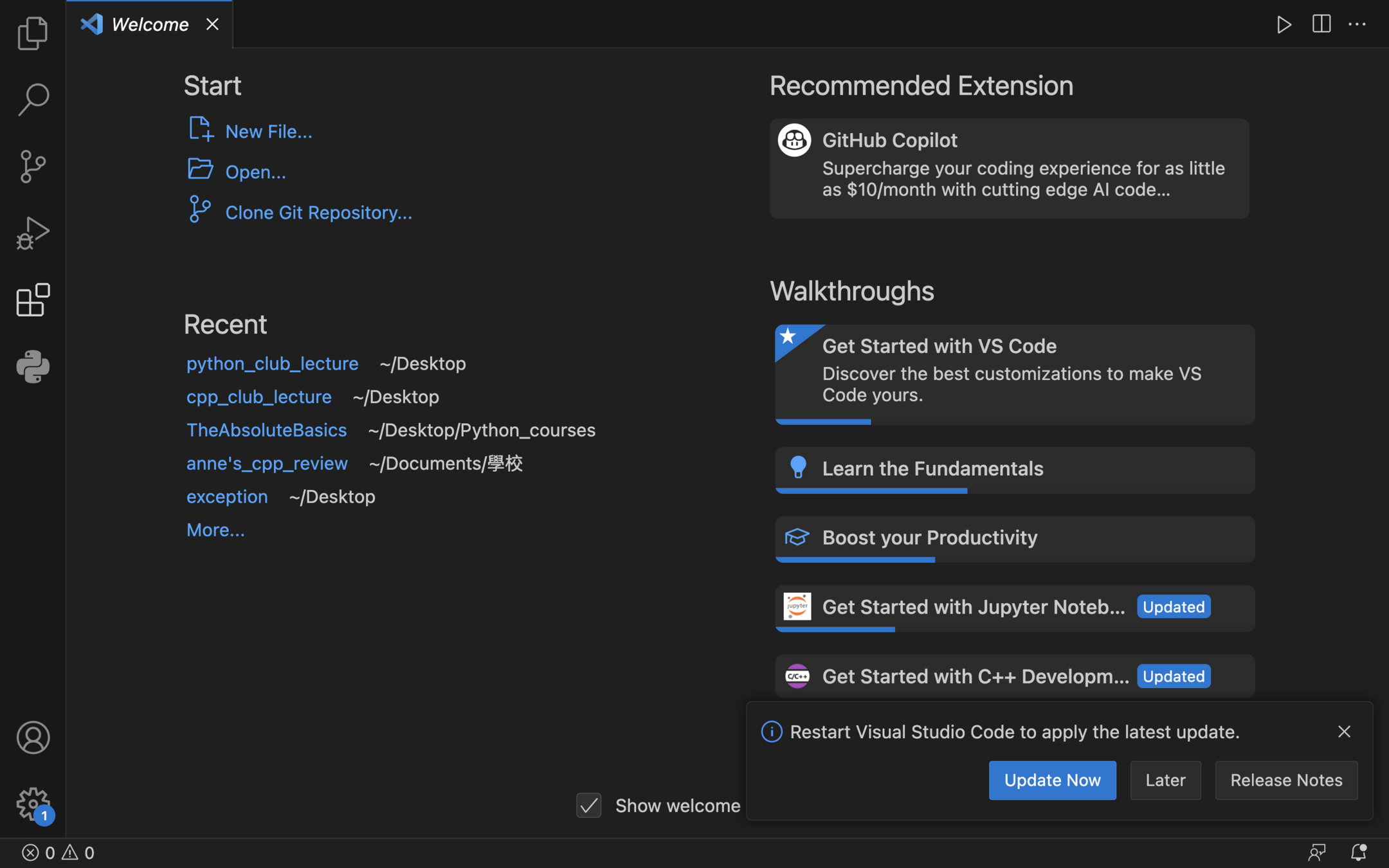This screenshot has height=868, width=1389.
Task: Open the Explorer view in activity bar
Action: [33, 33]
